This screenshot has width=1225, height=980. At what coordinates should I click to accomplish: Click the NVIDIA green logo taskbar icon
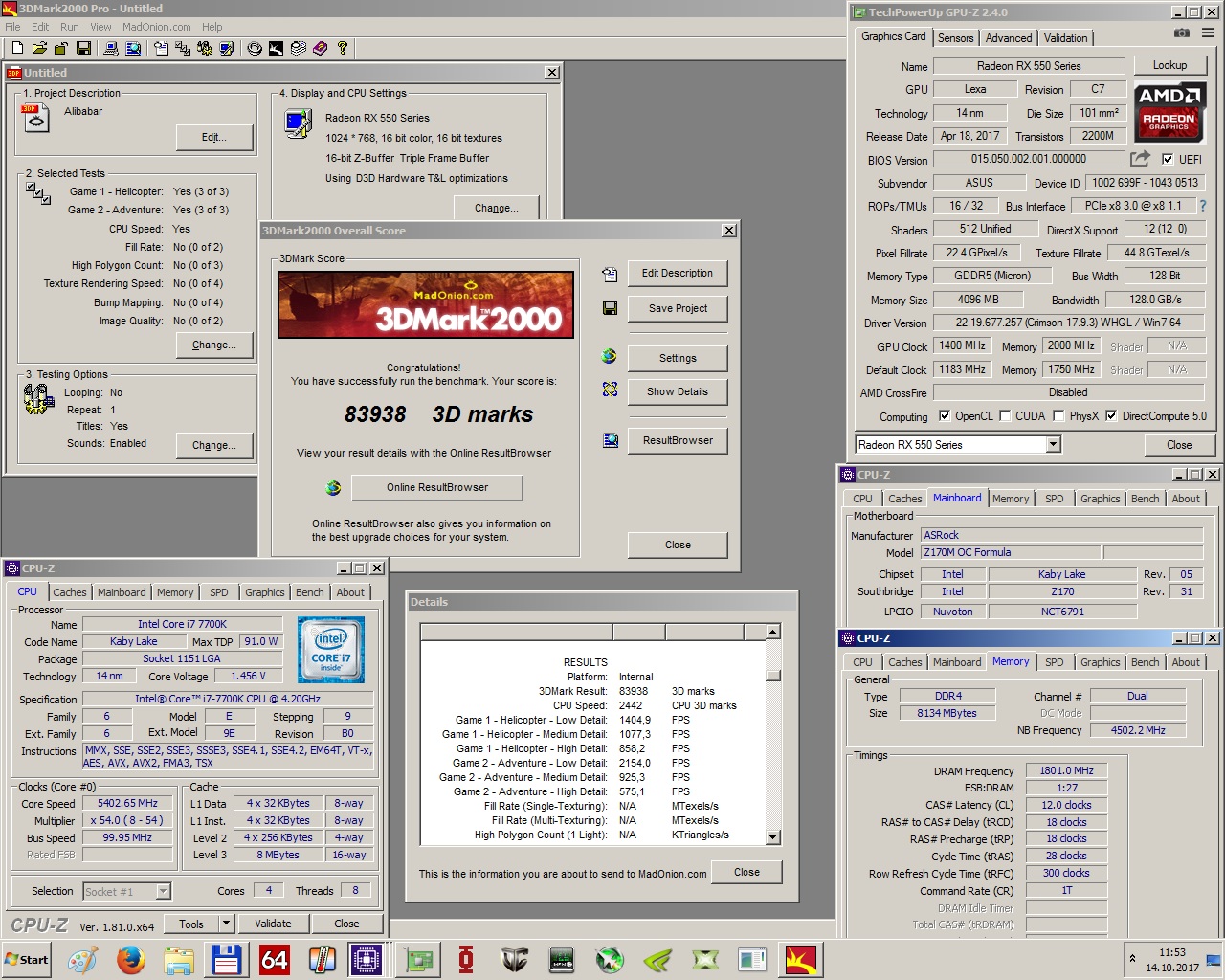(x=657, y=959)
